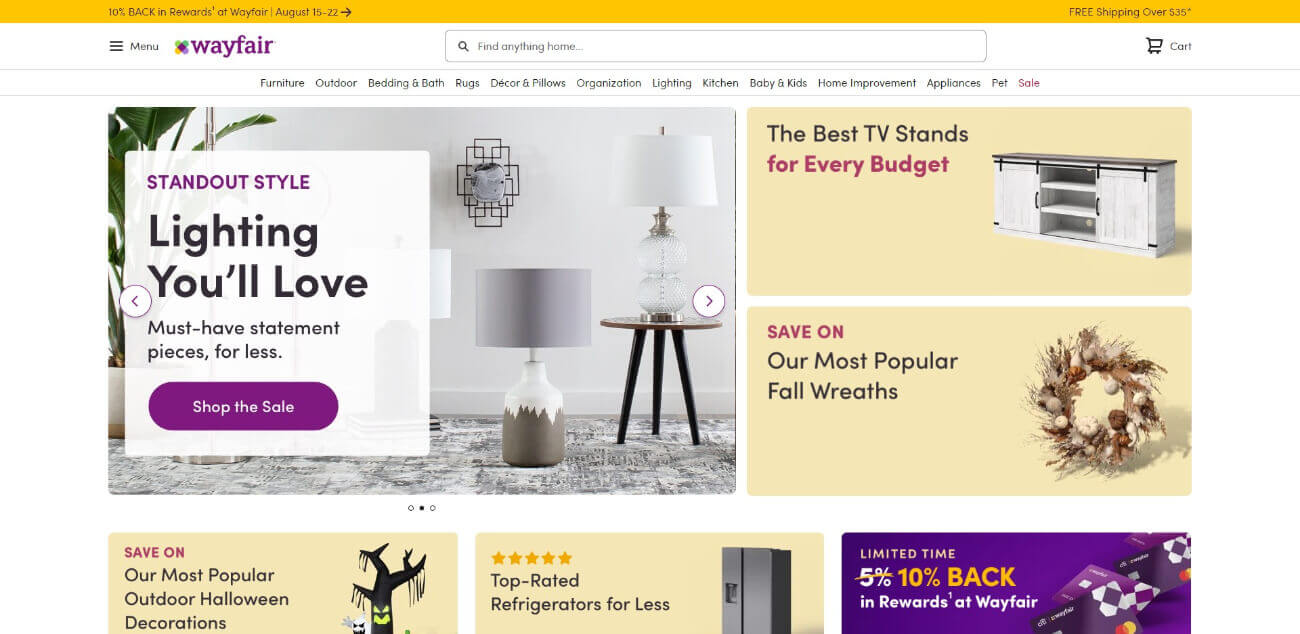Advance carousel with next arrow

[x=708, y=301]
